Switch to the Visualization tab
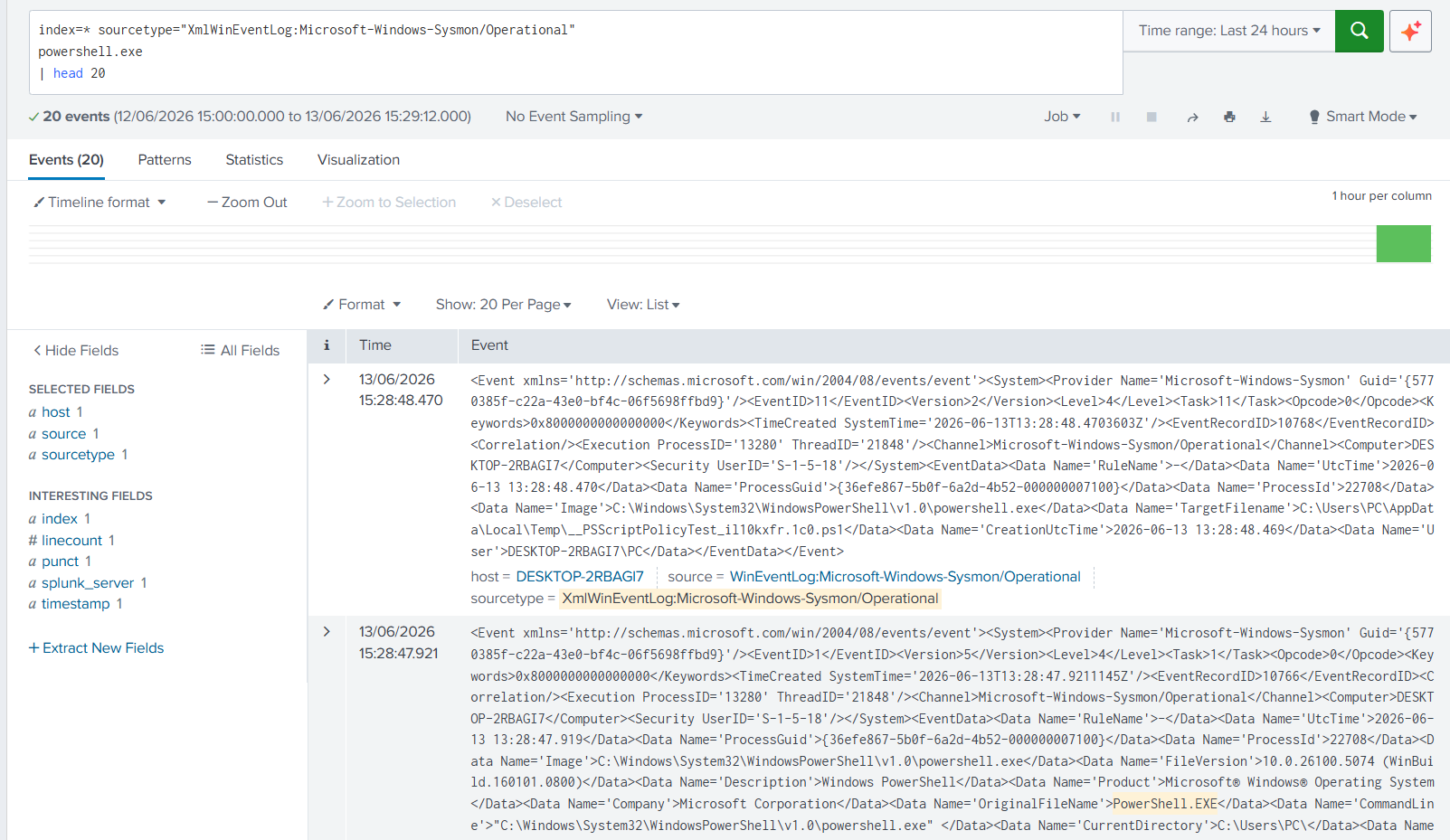1450x840 pixels. point(358,160)
